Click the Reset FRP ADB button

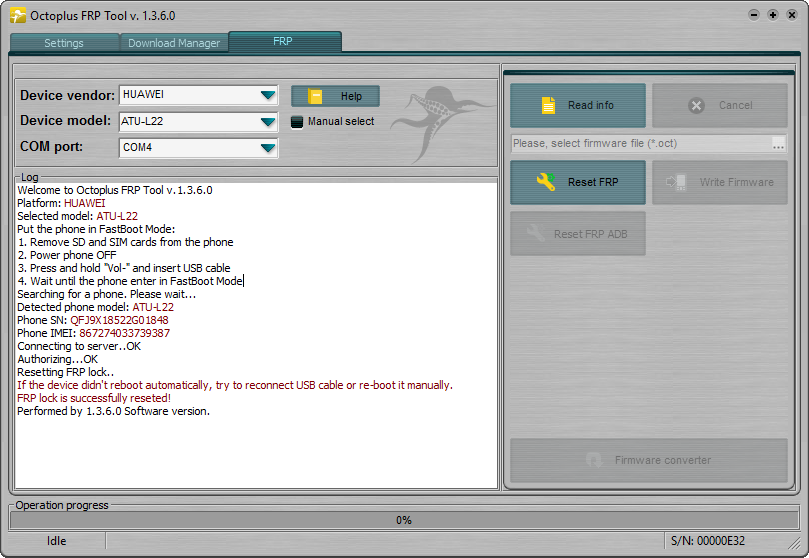[x=578, y=234]
